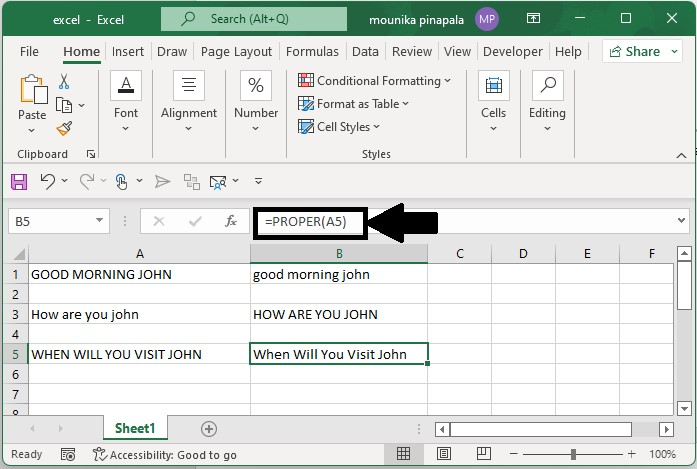697x469 pixels.
Task: Click the Cut scissors icon
Action: point(64,82)
